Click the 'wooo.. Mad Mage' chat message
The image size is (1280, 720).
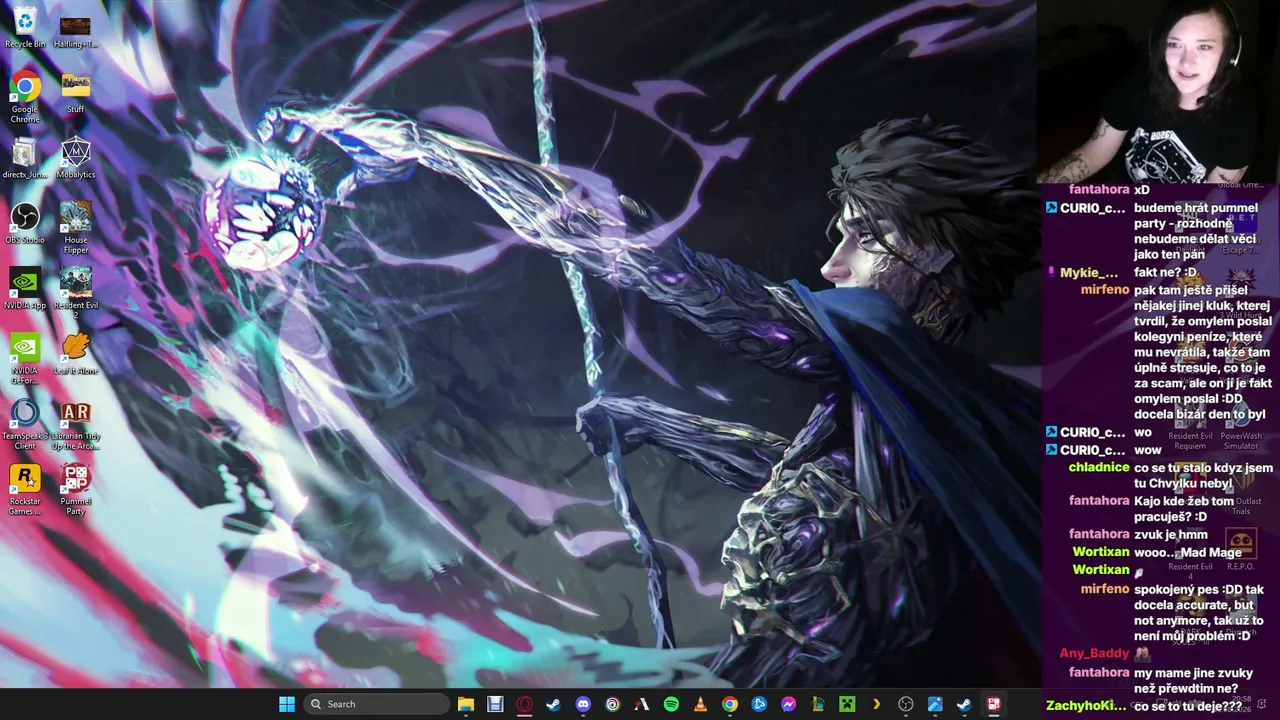click(x=1188, y=552)
